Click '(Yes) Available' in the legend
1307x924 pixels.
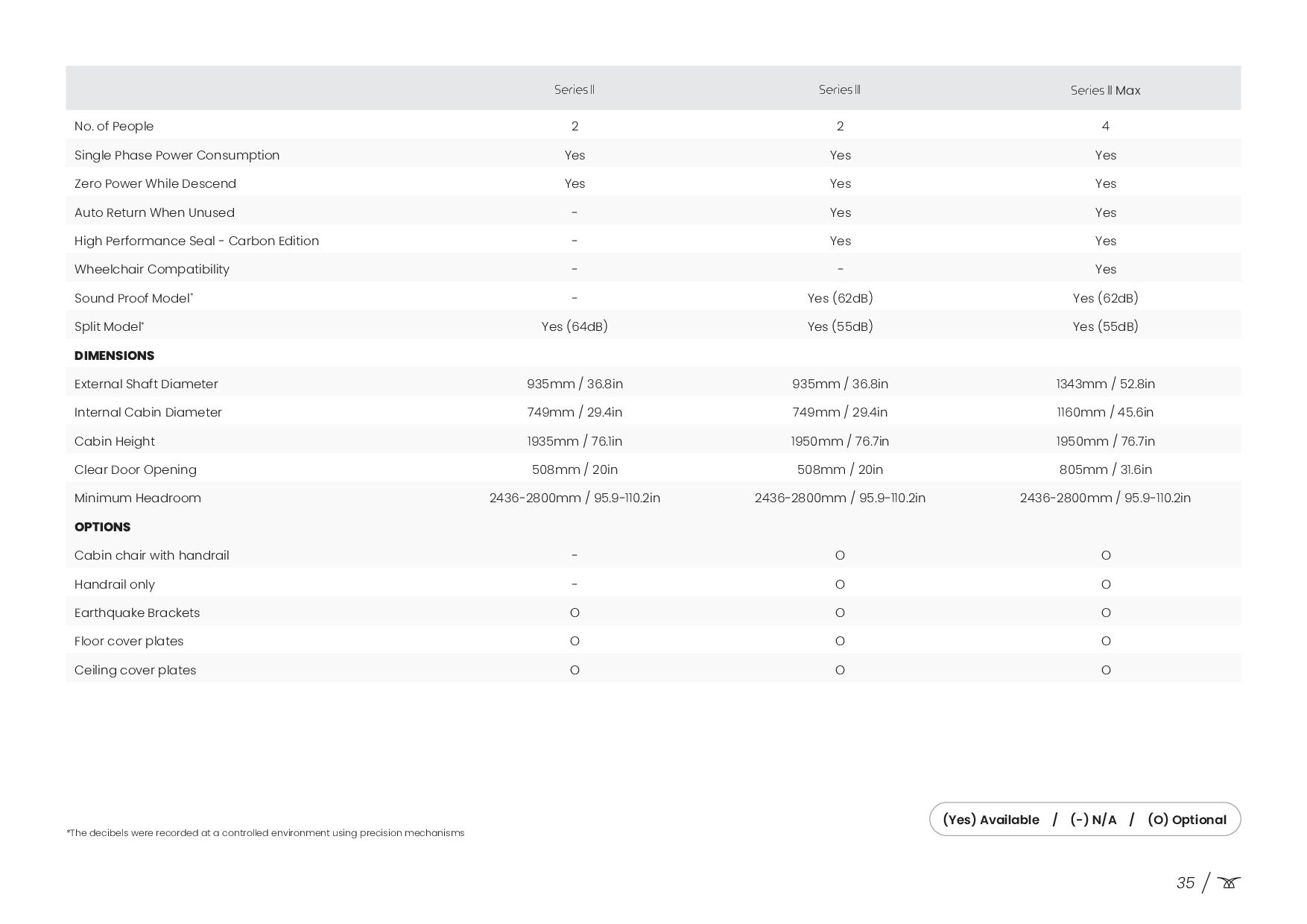990,820
